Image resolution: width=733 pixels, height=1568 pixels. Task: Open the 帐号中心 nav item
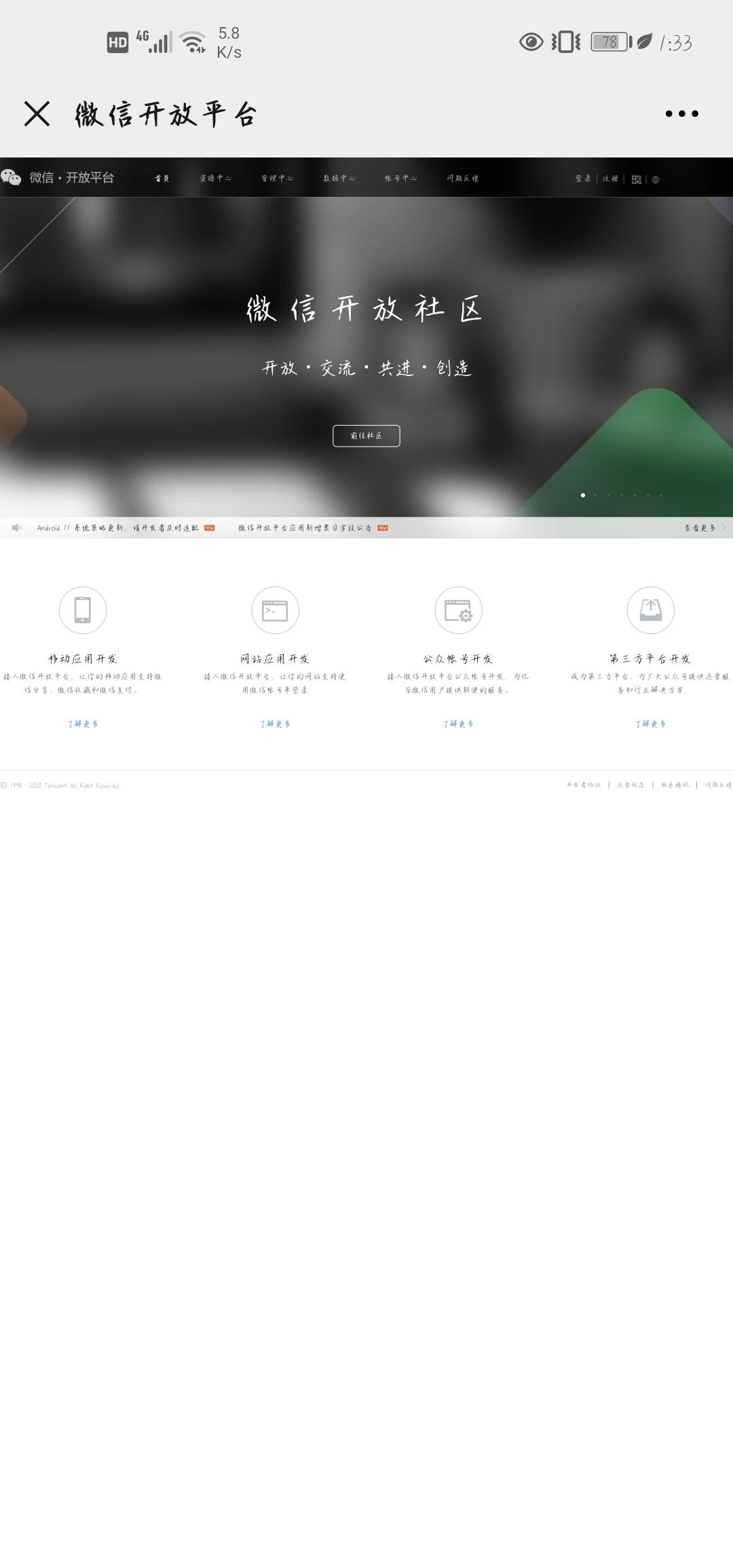(x=401, y=179)
